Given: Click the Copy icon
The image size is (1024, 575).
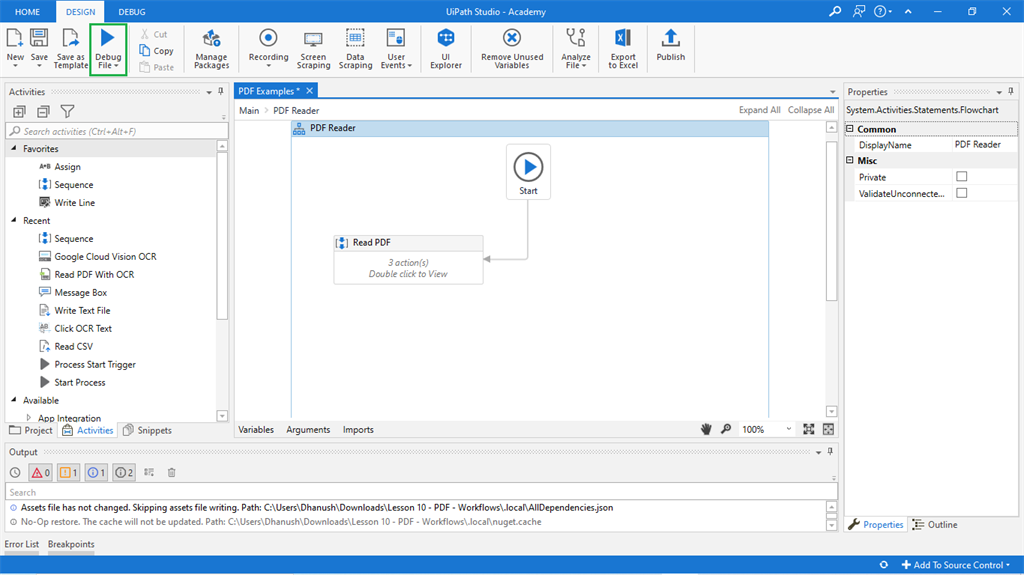Looking at the screenshot, I should coord(145,50).
